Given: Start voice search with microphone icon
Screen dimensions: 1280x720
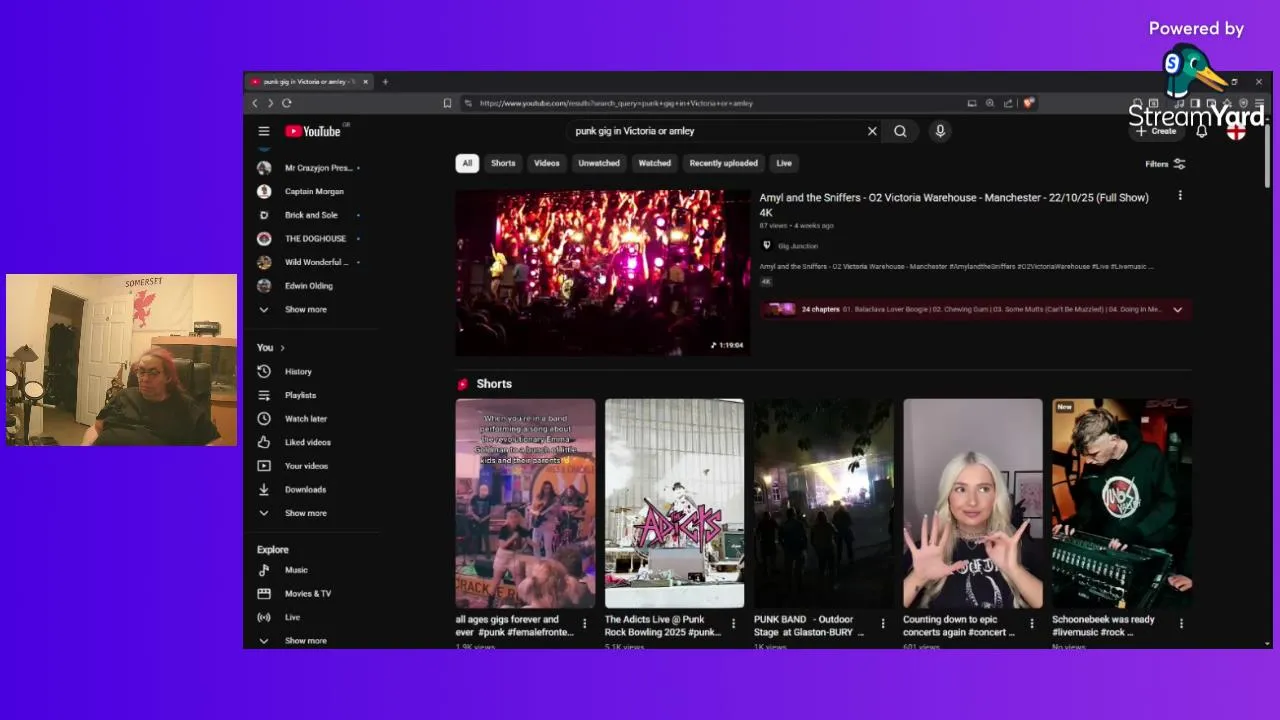Looking at the screenshot, I should 940,131.
